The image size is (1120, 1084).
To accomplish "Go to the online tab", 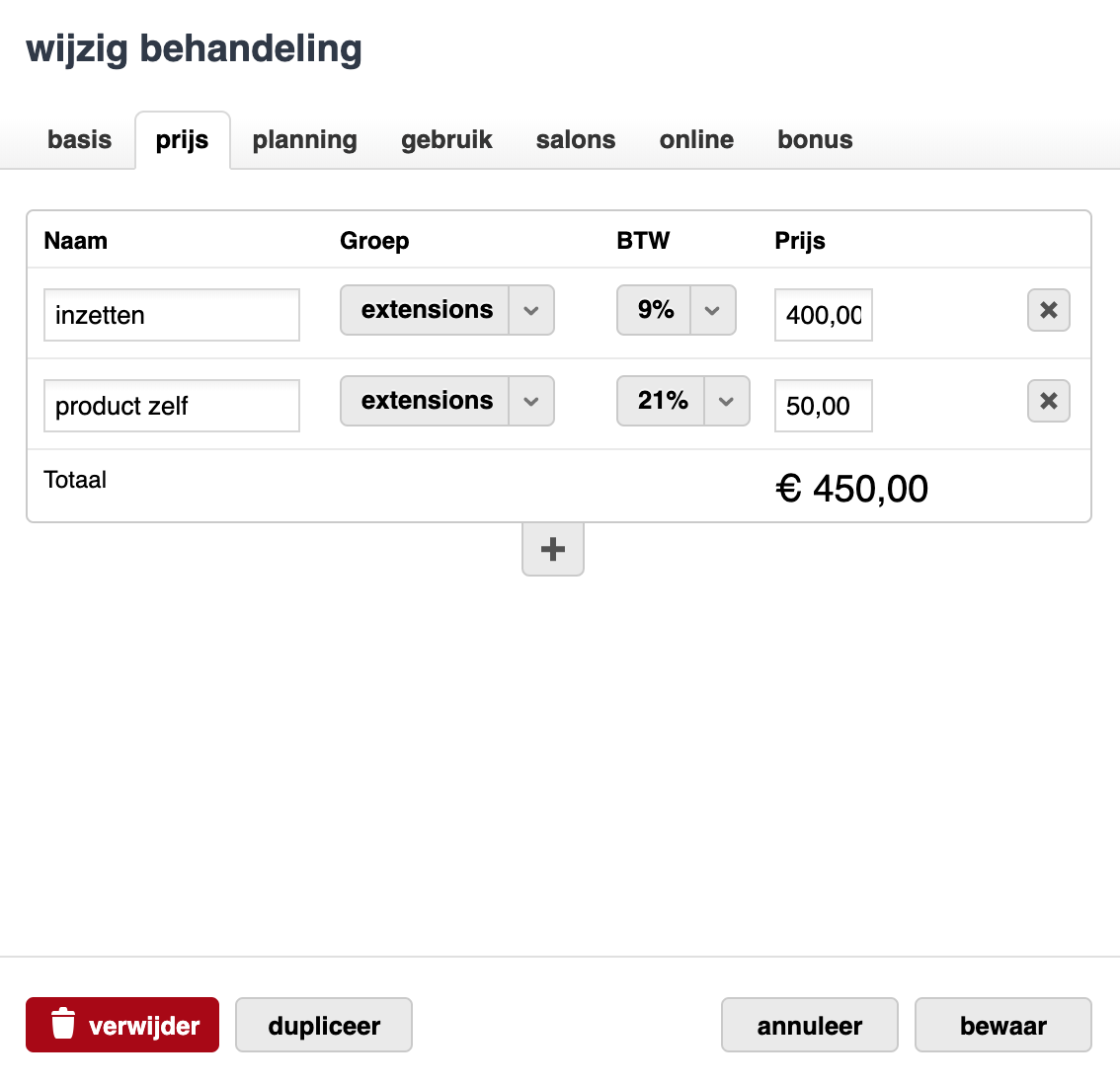I will click(696, 139).
